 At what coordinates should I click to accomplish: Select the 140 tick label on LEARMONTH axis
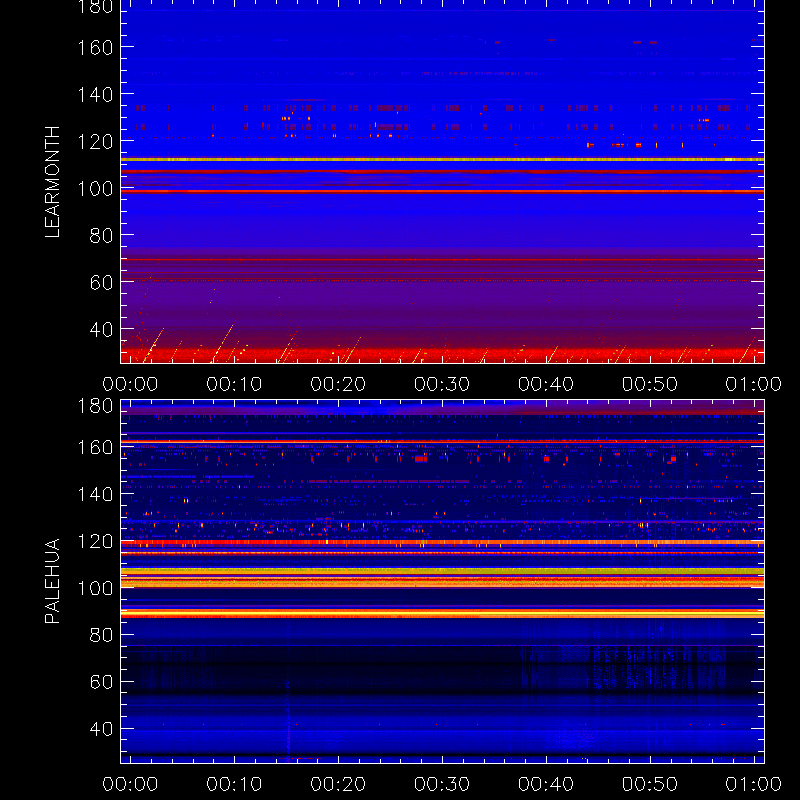tap(95, 94)
